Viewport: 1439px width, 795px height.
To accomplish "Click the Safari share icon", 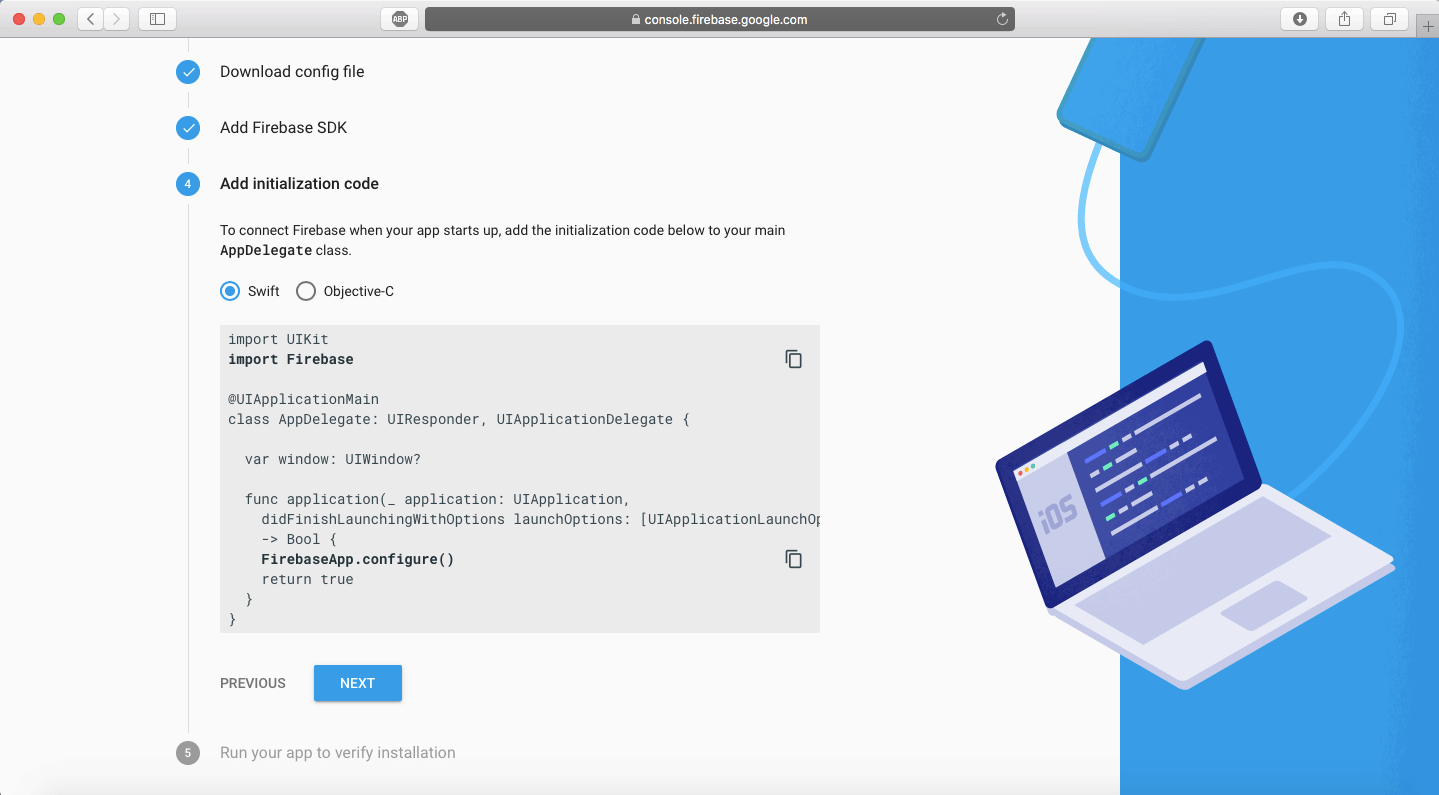I will (x=1344, y=19).
